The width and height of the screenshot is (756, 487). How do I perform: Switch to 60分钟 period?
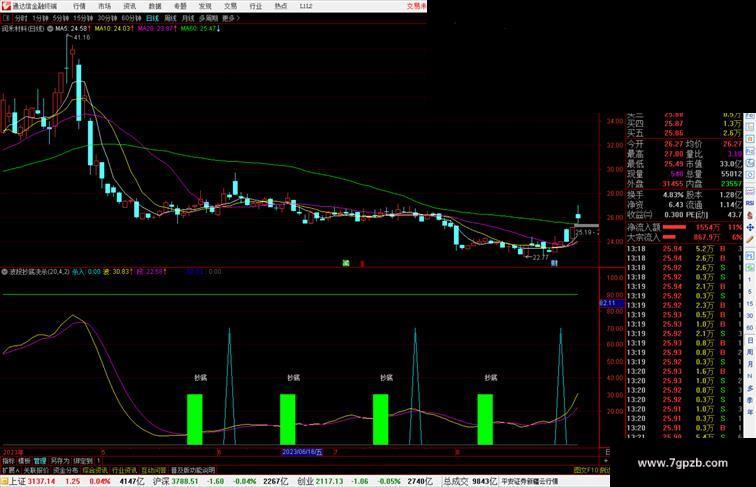click(x=131, y=18)
